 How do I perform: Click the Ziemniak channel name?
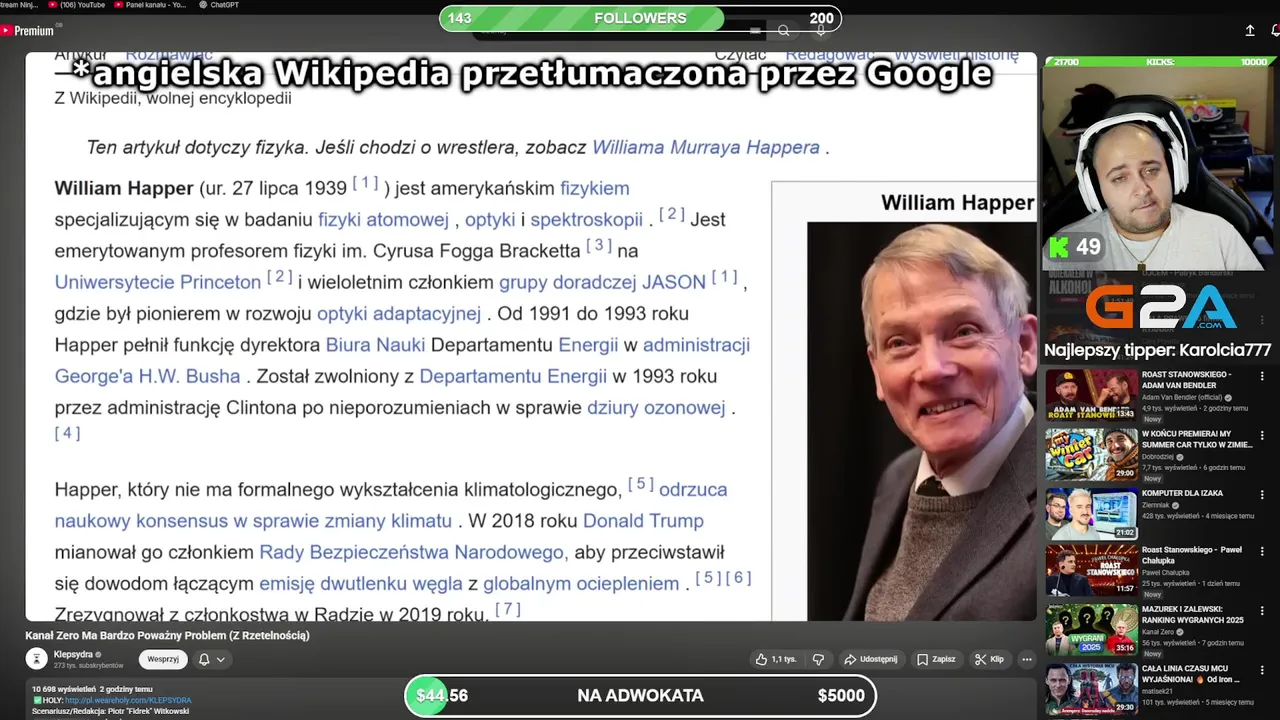click(x=1158, y=505)
